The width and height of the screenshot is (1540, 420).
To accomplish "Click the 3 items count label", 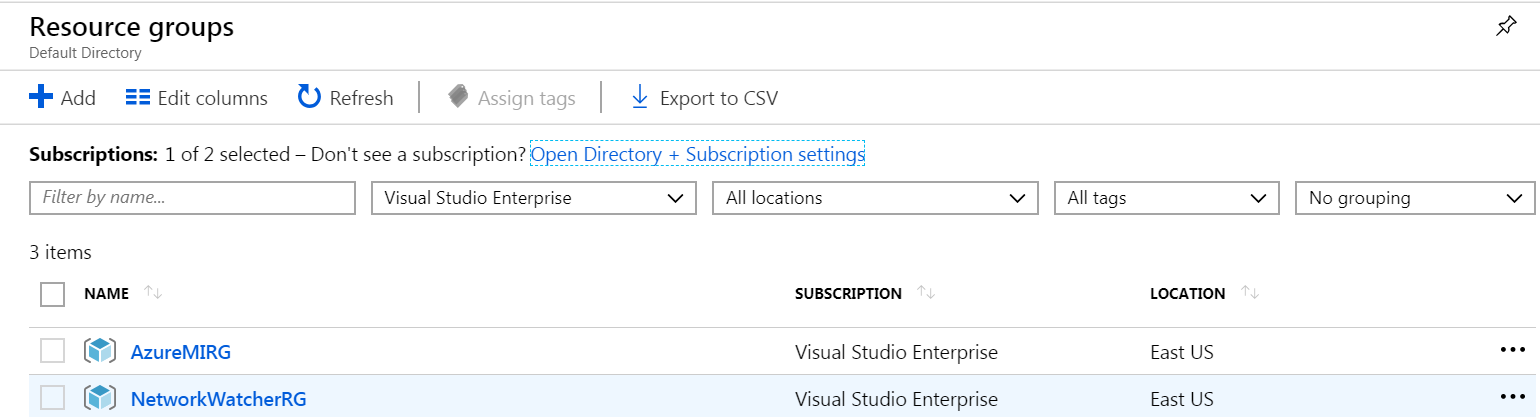I will coord(61,253).
